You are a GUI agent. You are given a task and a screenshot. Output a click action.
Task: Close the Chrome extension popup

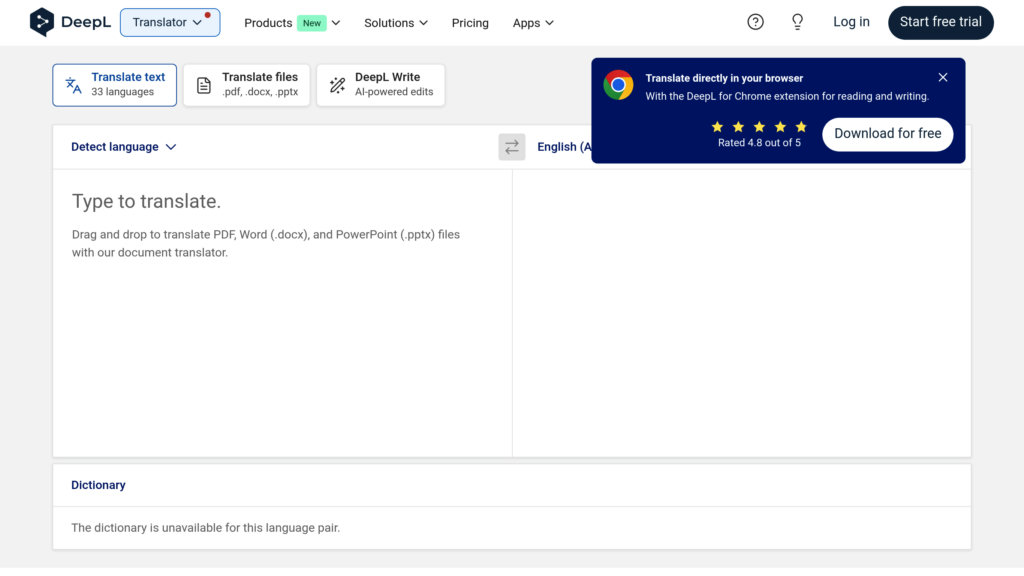pos(942,77)
